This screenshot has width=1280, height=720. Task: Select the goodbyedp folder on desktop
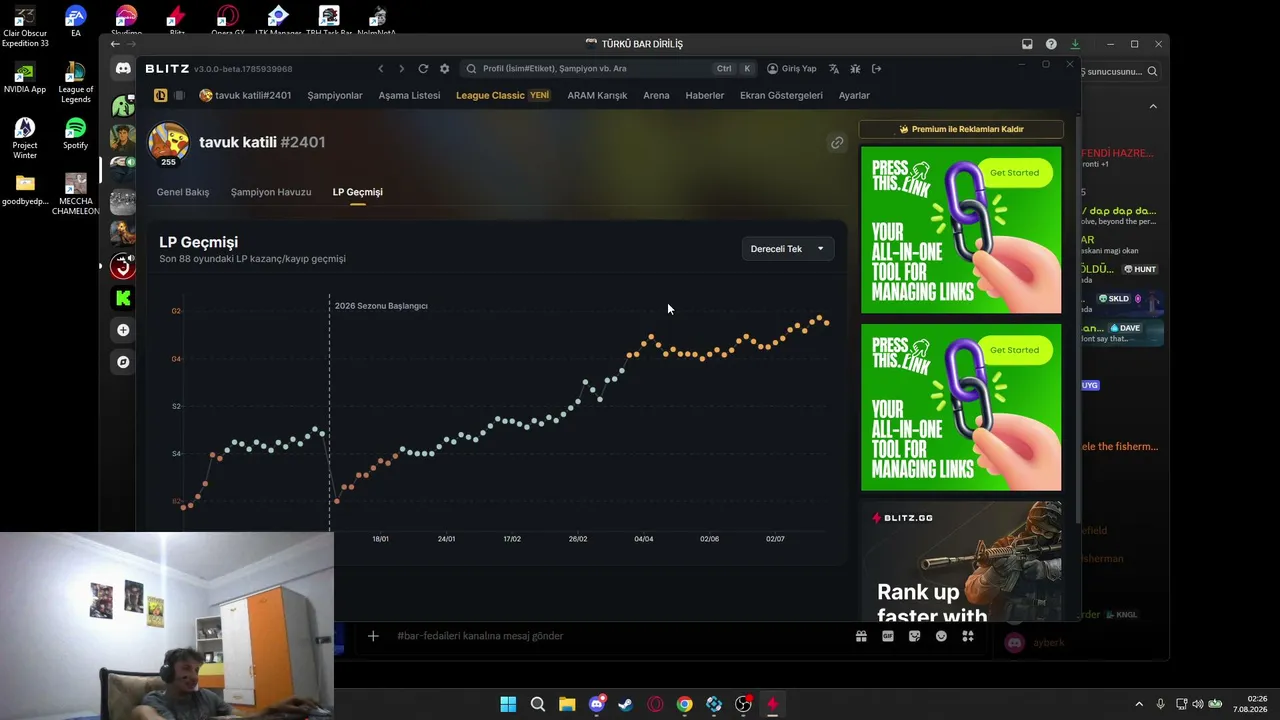[25, 189]
